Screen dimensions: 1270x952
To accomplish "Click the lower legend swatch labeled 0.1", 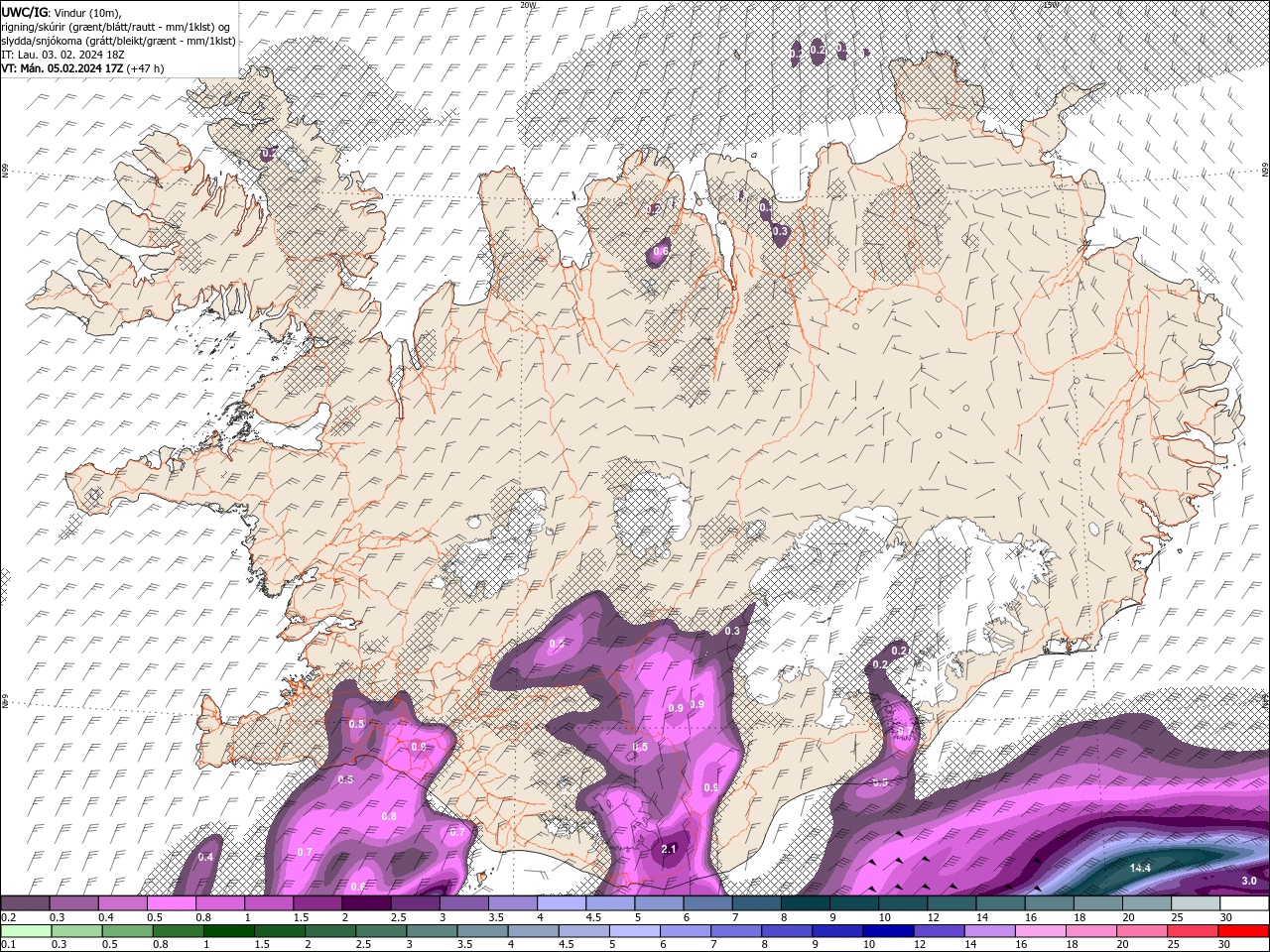I will point(26,931).
